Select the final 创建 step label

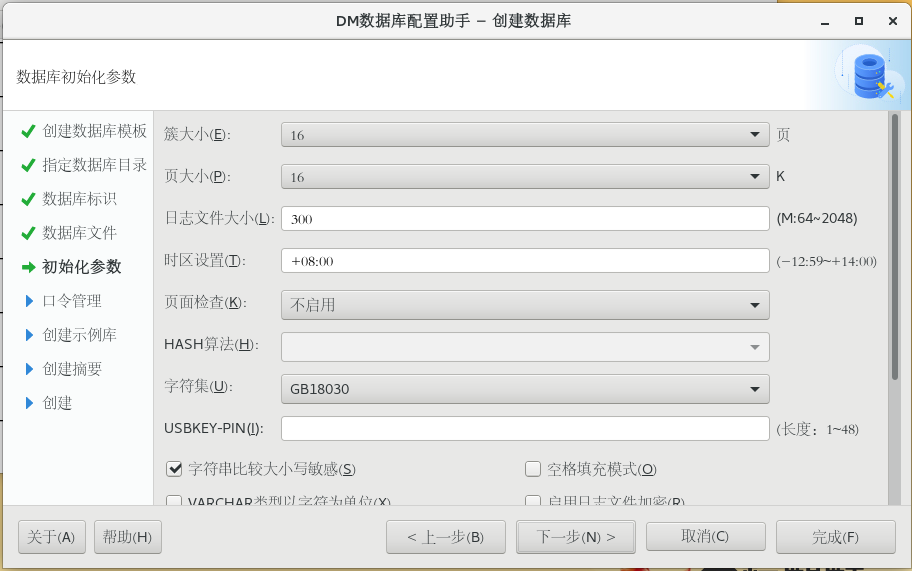(57, 403)
